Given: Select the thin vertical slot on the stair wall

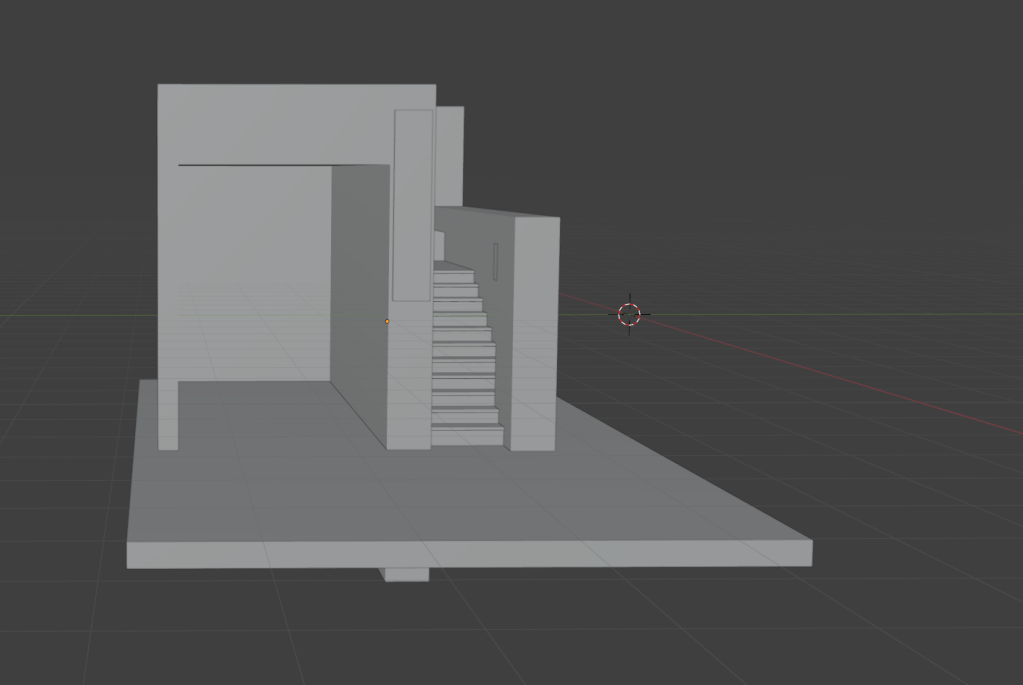Looking at the screenshot, I should [496, 262].
